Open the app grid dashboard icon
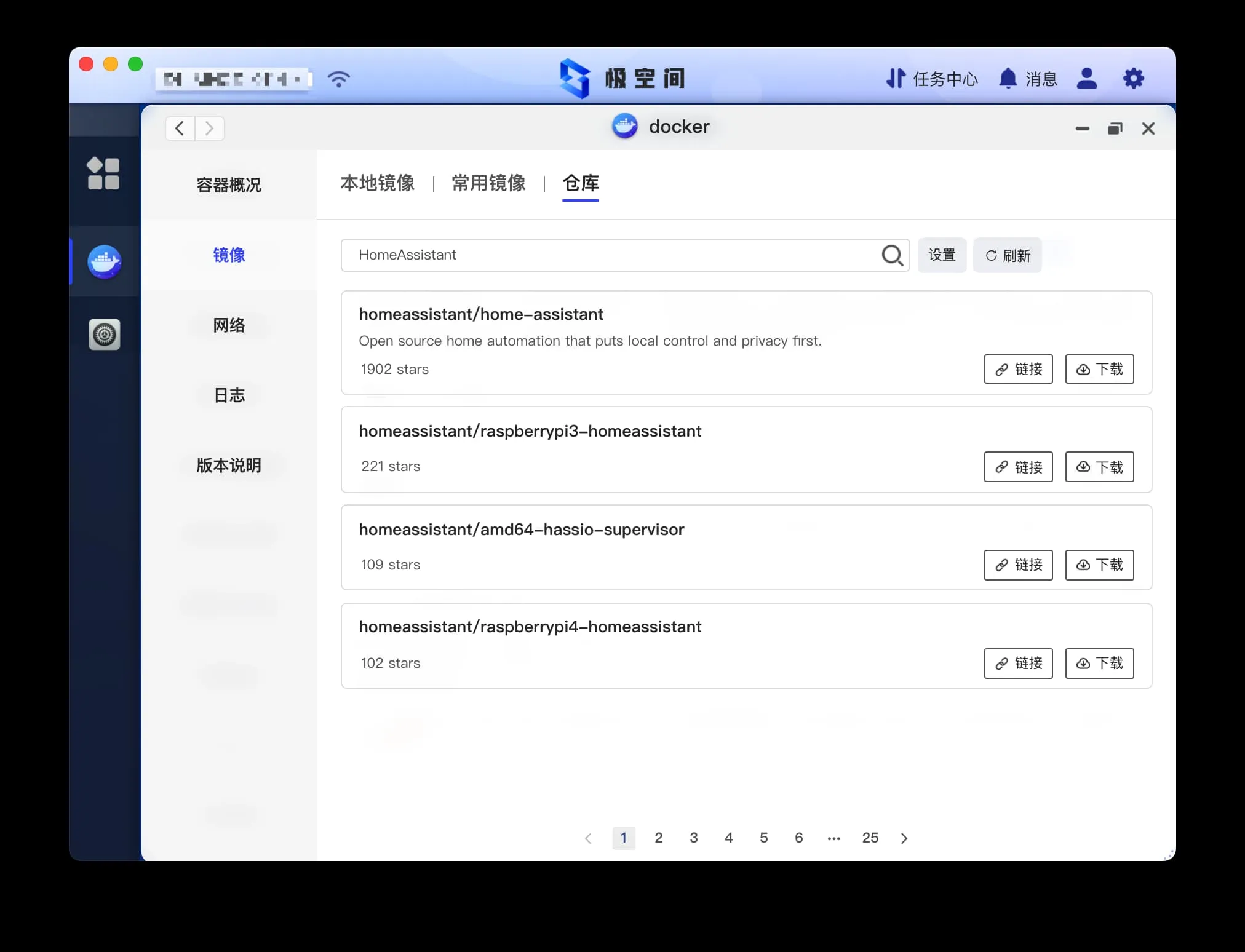Screen dimensions: 1245x952 [x=103, y=174]
